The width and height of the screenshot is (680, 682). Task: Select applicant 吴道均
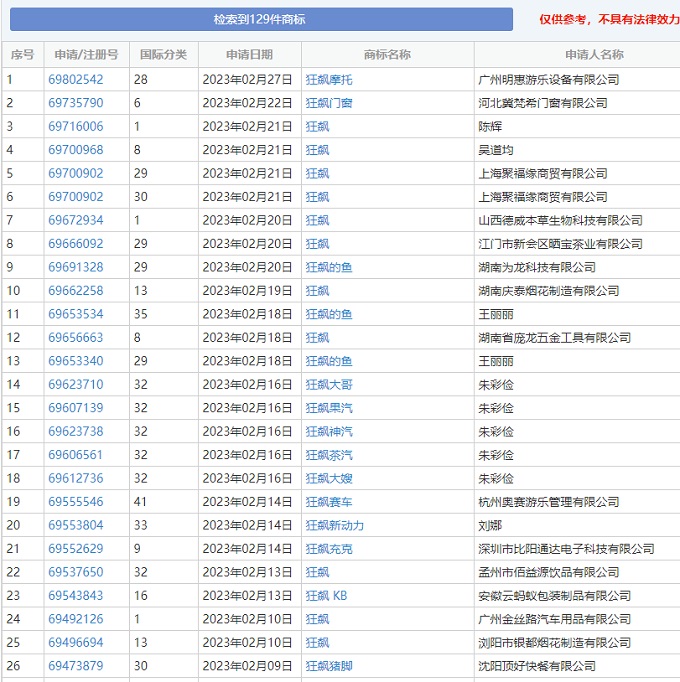pos(496,150)
